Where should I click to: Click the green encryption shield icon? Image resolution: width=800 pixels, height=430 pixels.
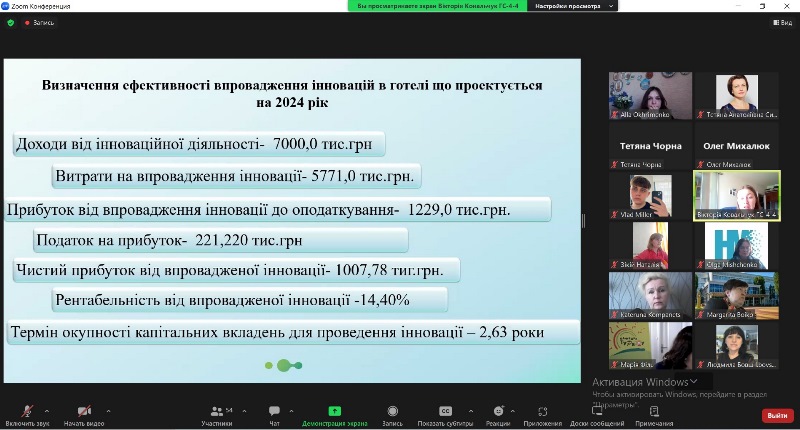(x=11, y=22)
